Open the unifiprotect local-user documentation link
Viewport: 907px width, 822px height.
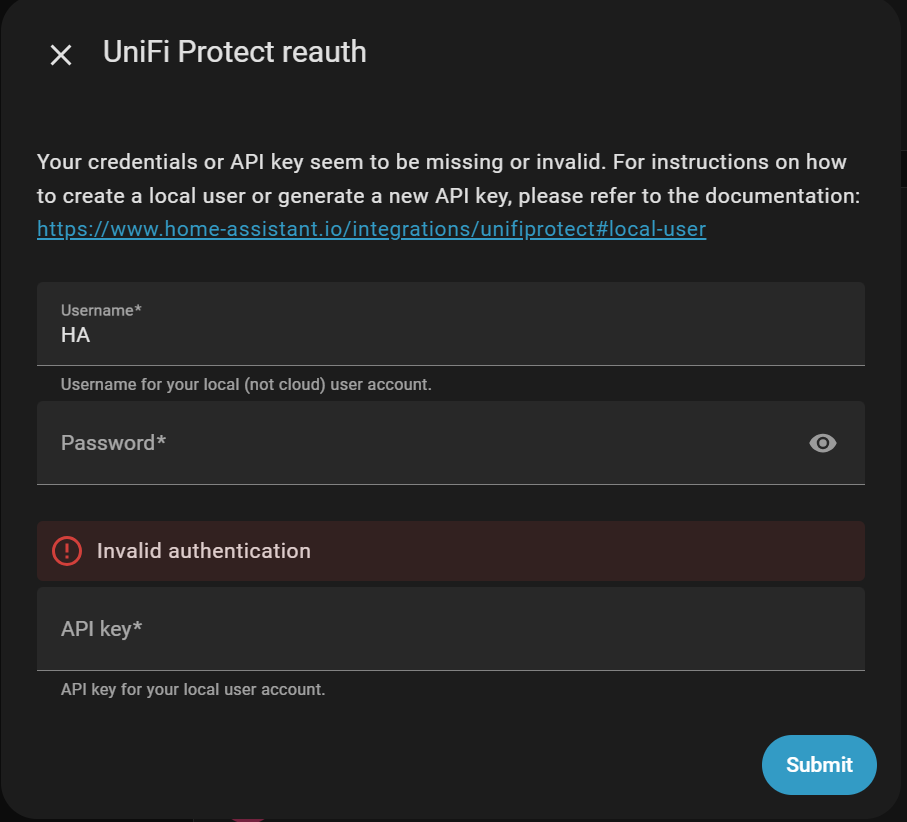pyautogui.click(x=371, y=229)
